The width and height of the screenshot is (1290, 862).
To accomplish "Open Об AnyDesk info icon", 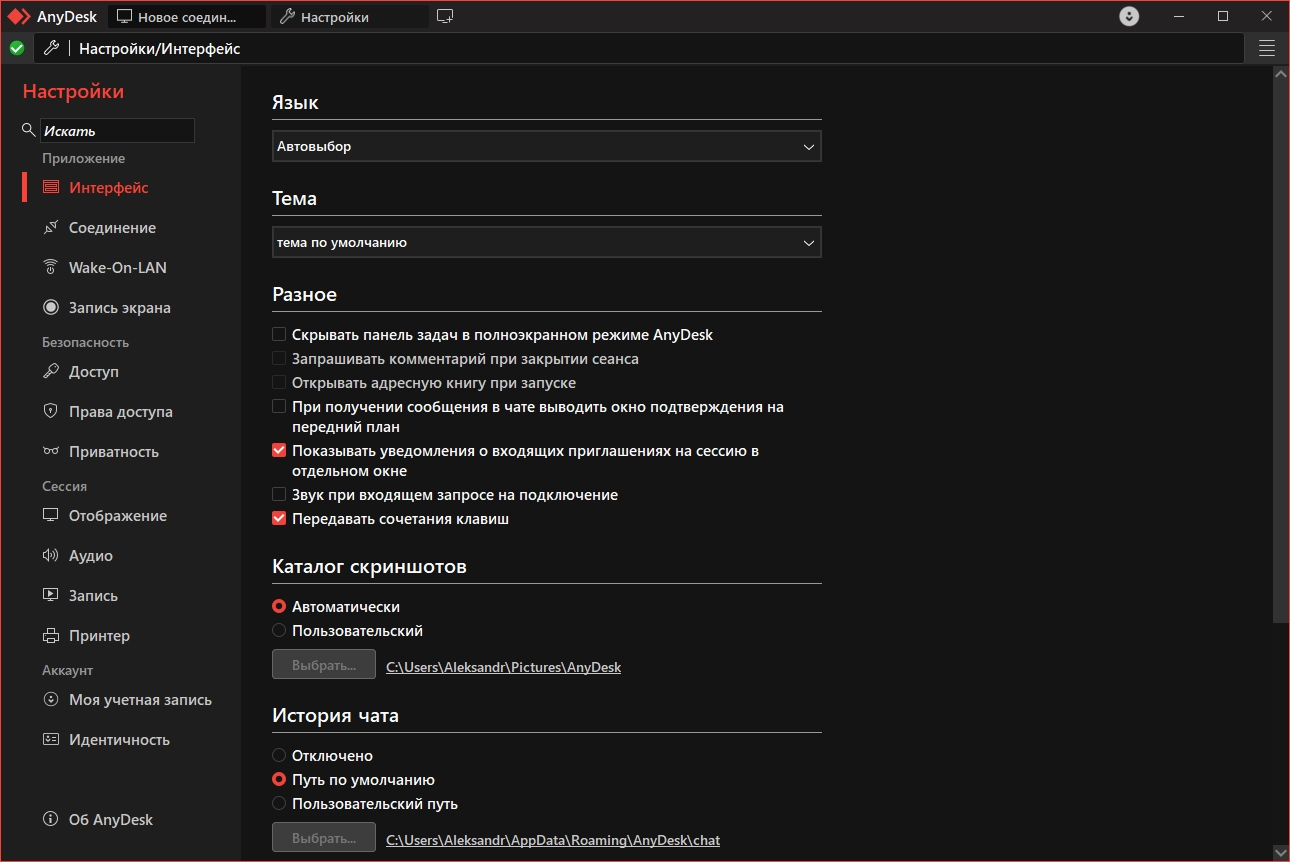I will [51, 820].
